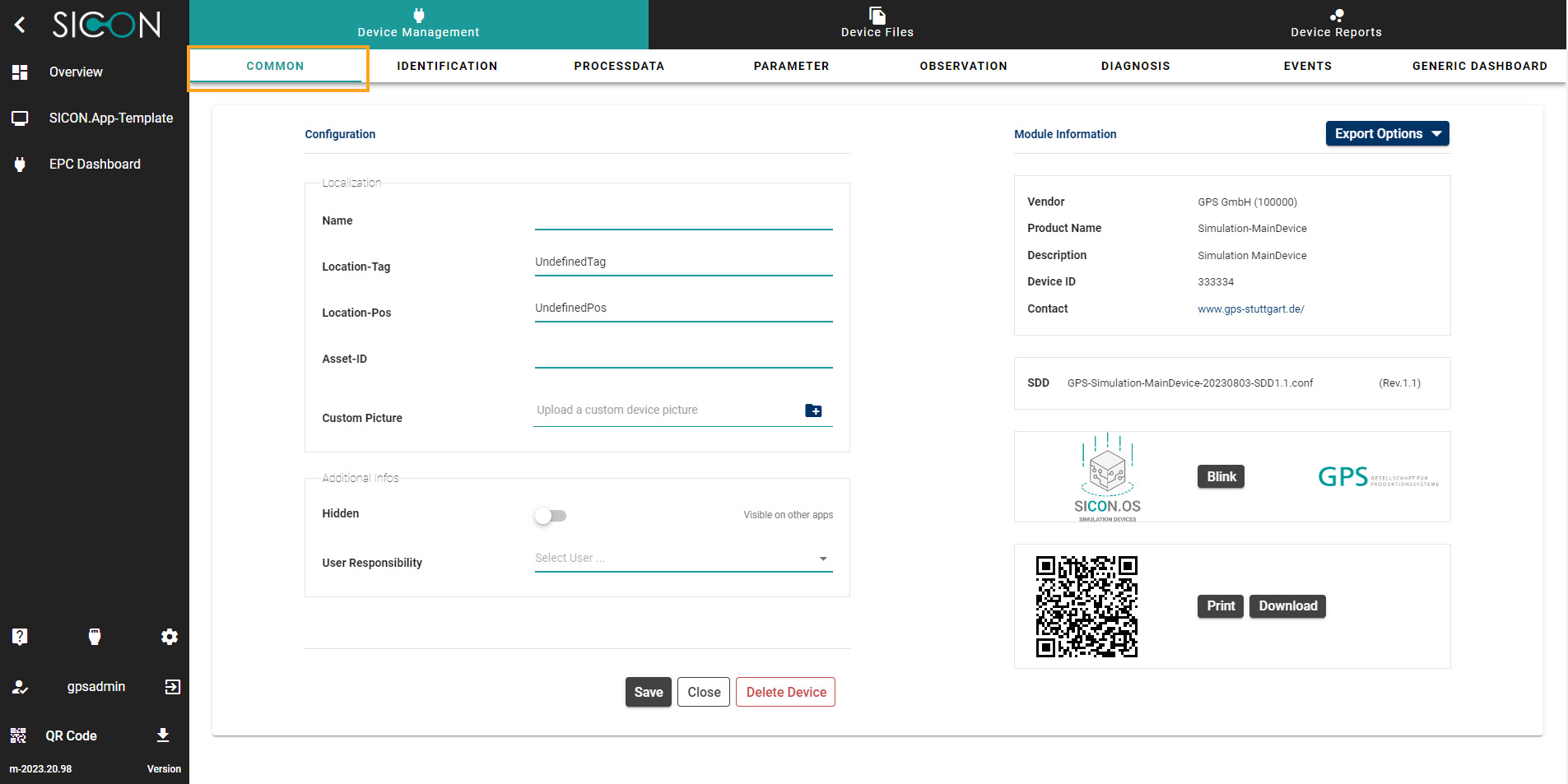Click the upload custom picture folder icon

pyautogui.click(x=813, y=411)
